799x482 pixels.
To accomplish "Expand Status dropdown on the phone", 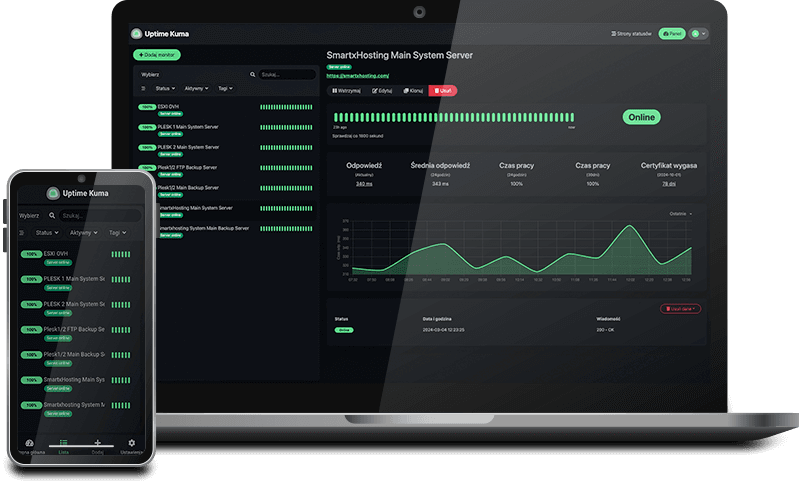I will coord(46,233).
